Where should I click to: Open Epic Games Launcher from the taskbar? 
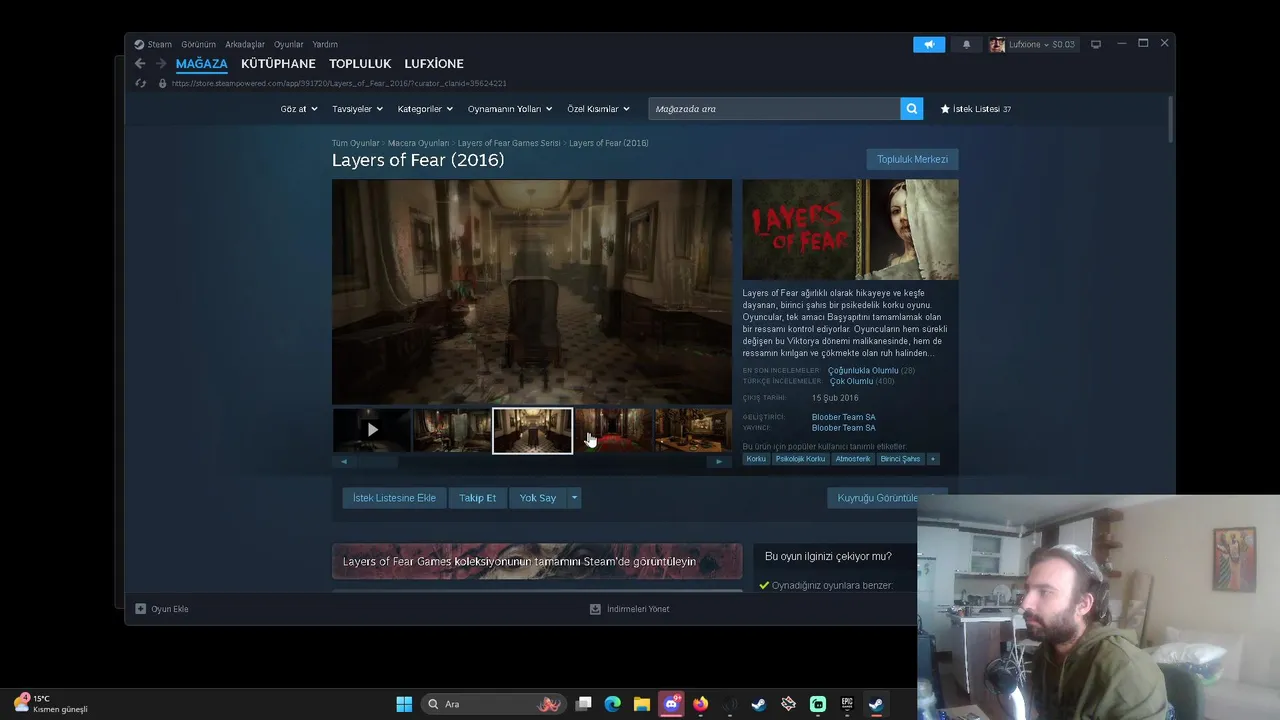(x=847, y=704)
